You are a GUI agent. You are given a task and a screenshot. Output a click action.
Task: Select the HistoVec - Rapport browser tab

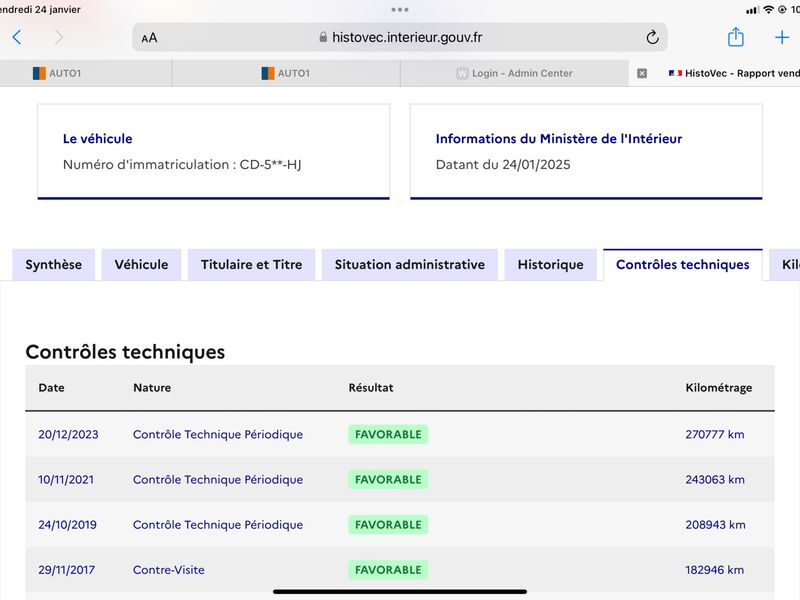point(714,73)
